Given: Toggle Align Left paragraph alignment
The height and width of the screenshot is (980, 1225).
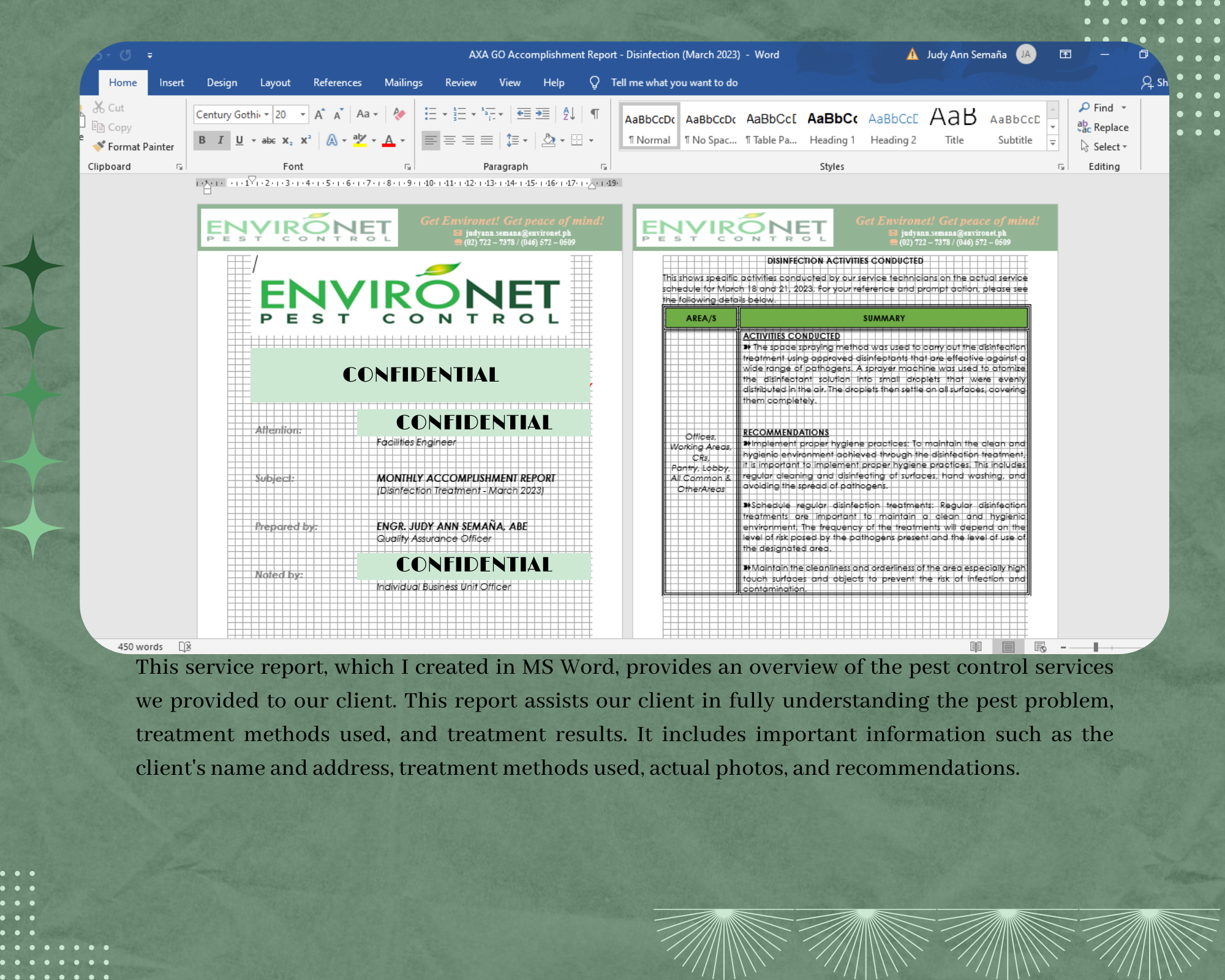Looking at the screenshot, I should (431, 140).
